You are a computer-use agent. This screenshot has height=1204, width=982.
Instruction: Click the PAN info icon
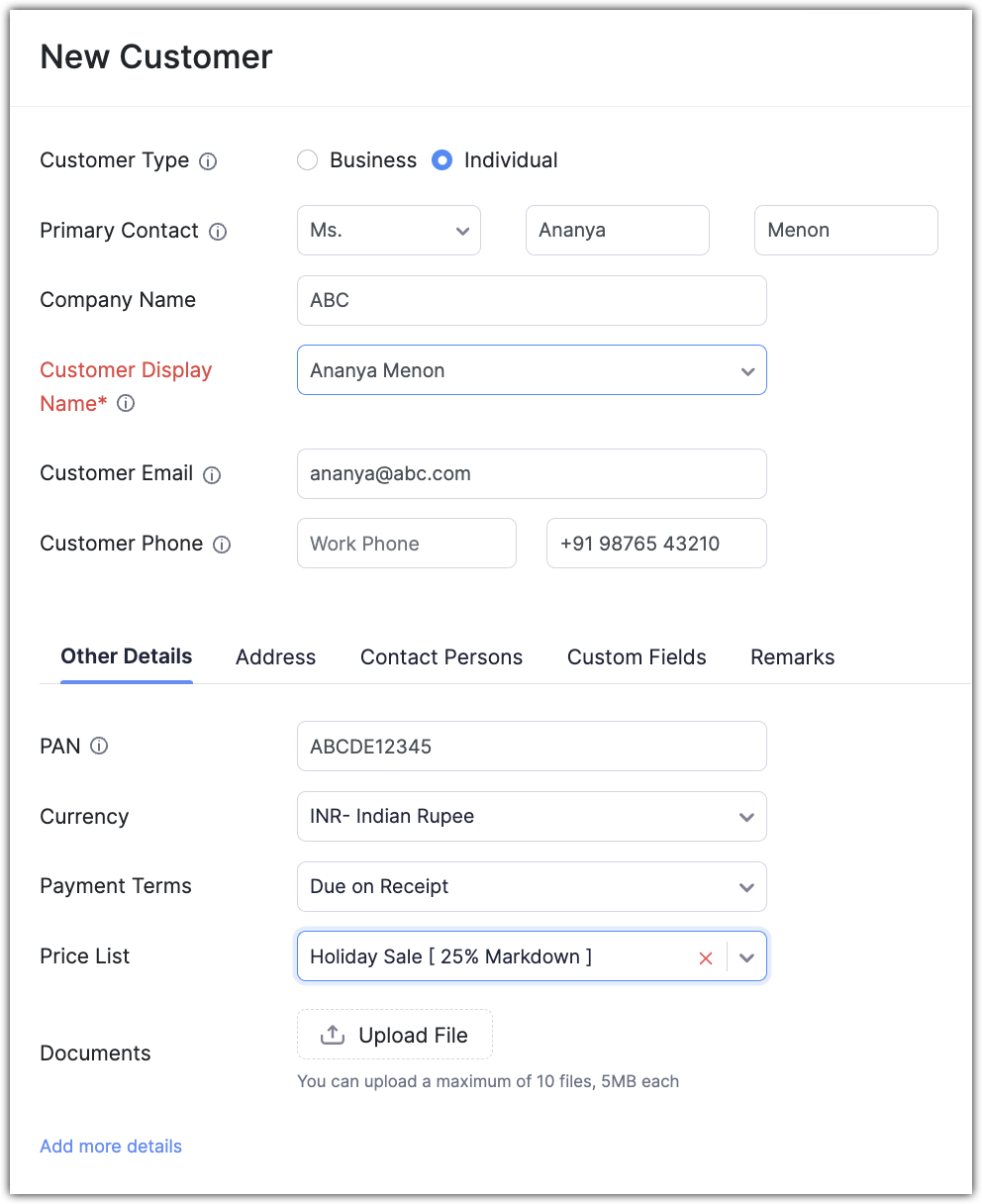[x=99, y=747]
